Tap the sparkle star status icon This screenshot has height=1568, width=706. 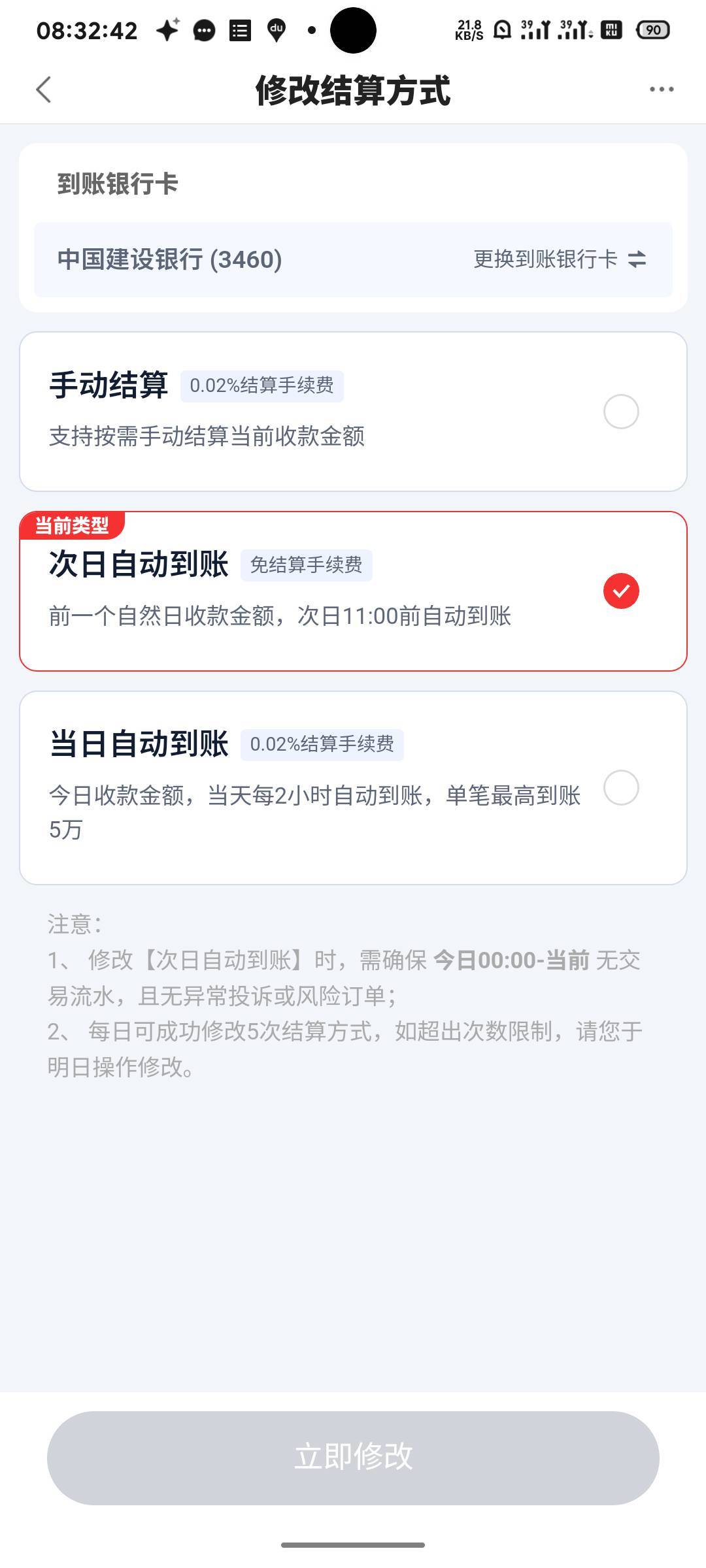(x=167, y=30)
